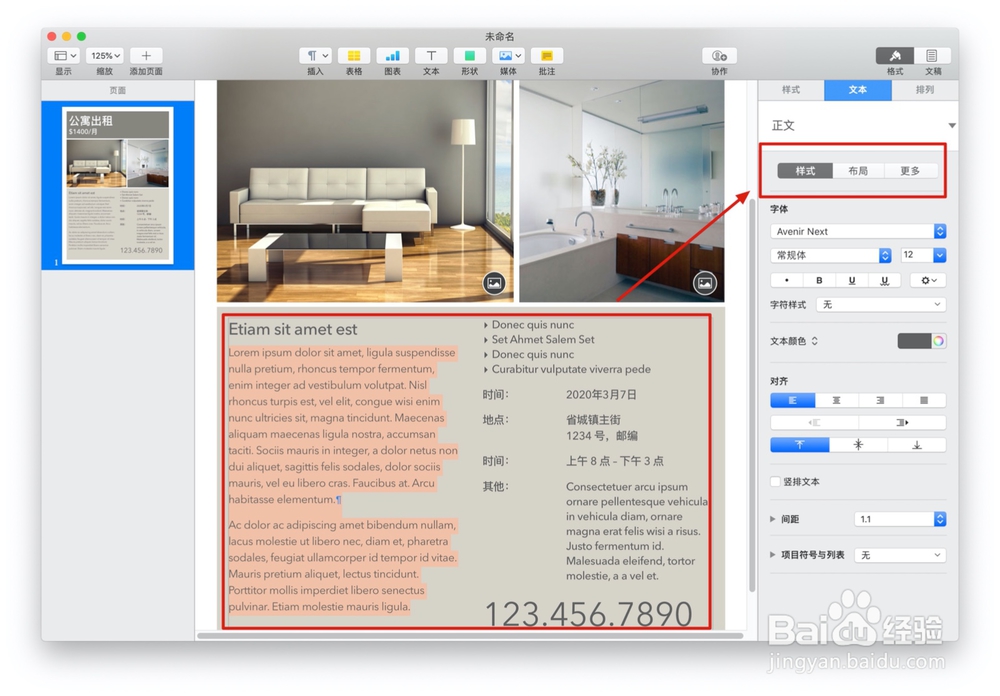Select the 更多 more sub-tab
1000x696 pixels.
[910, 170]
